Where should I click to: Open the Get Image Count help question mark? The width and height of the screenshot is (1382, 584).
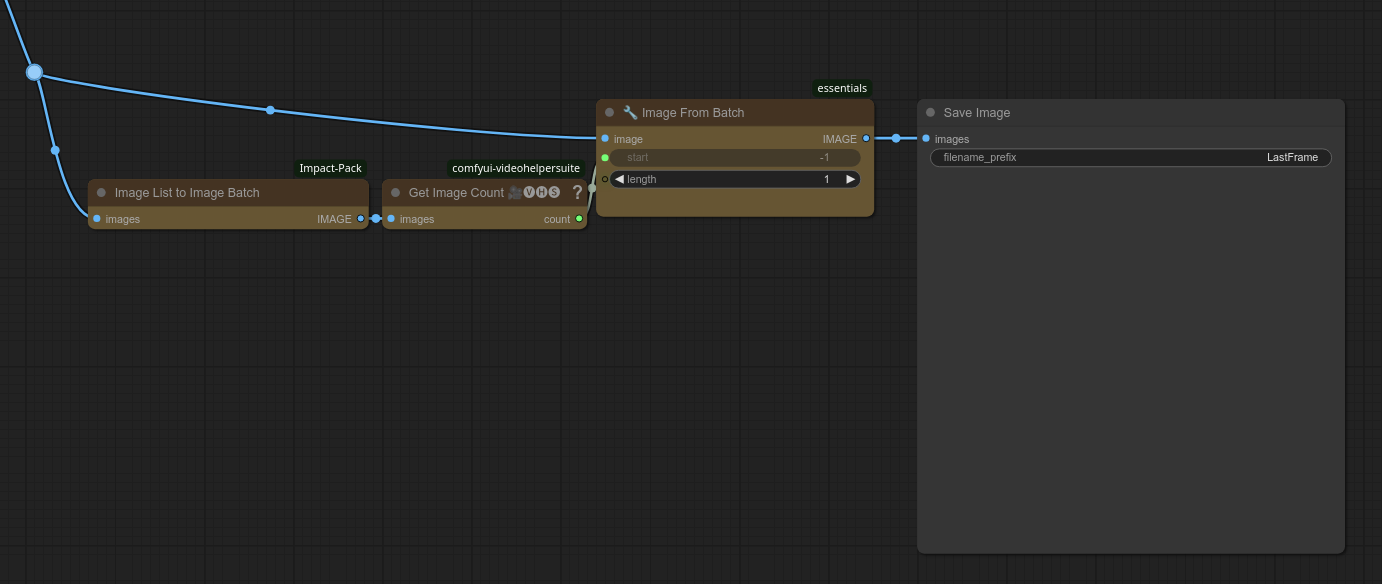click(x=577, y=193)
